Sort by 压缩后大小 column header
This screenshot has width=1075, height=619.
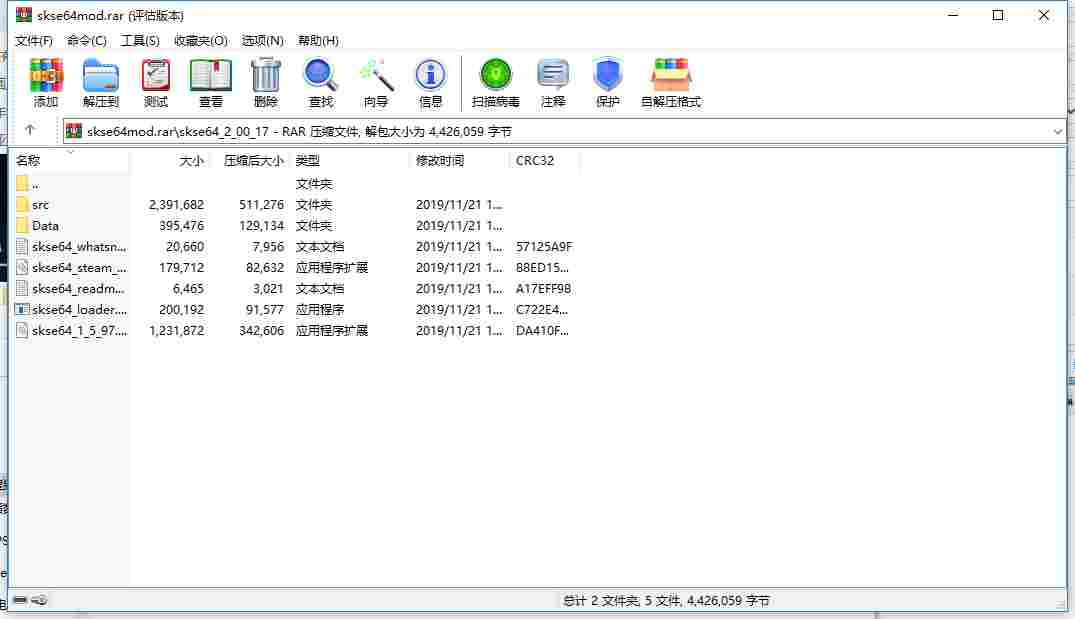252,160
